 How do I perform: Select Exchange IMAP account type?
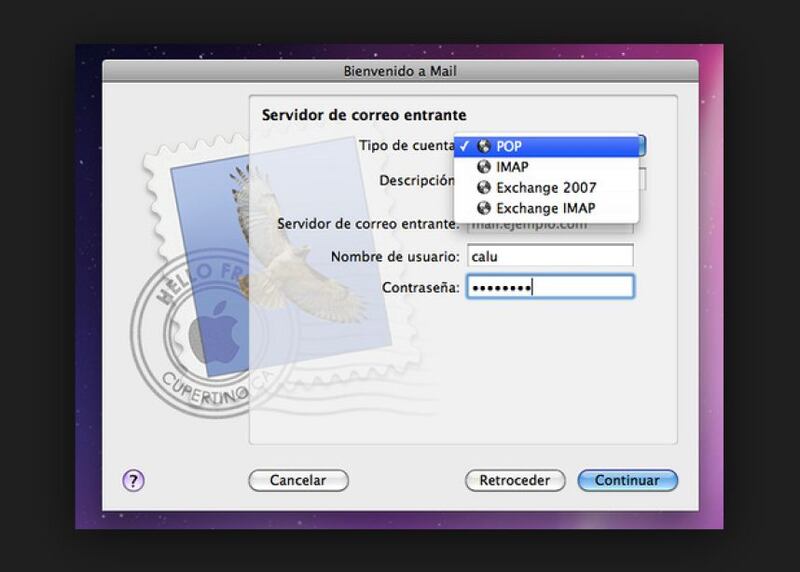(x=546, y=208)
